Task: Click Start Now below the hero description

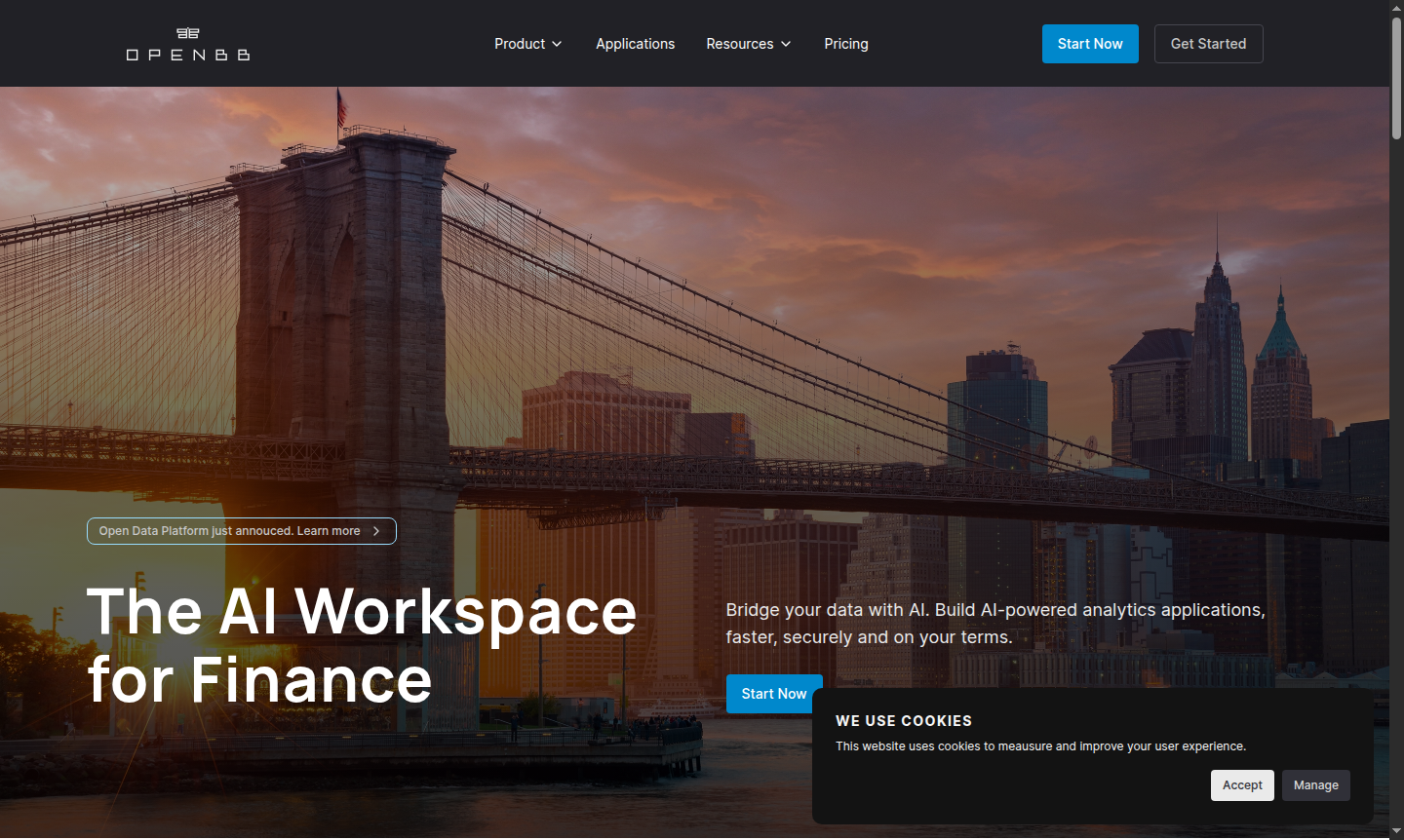Action: tap(772, 694)
